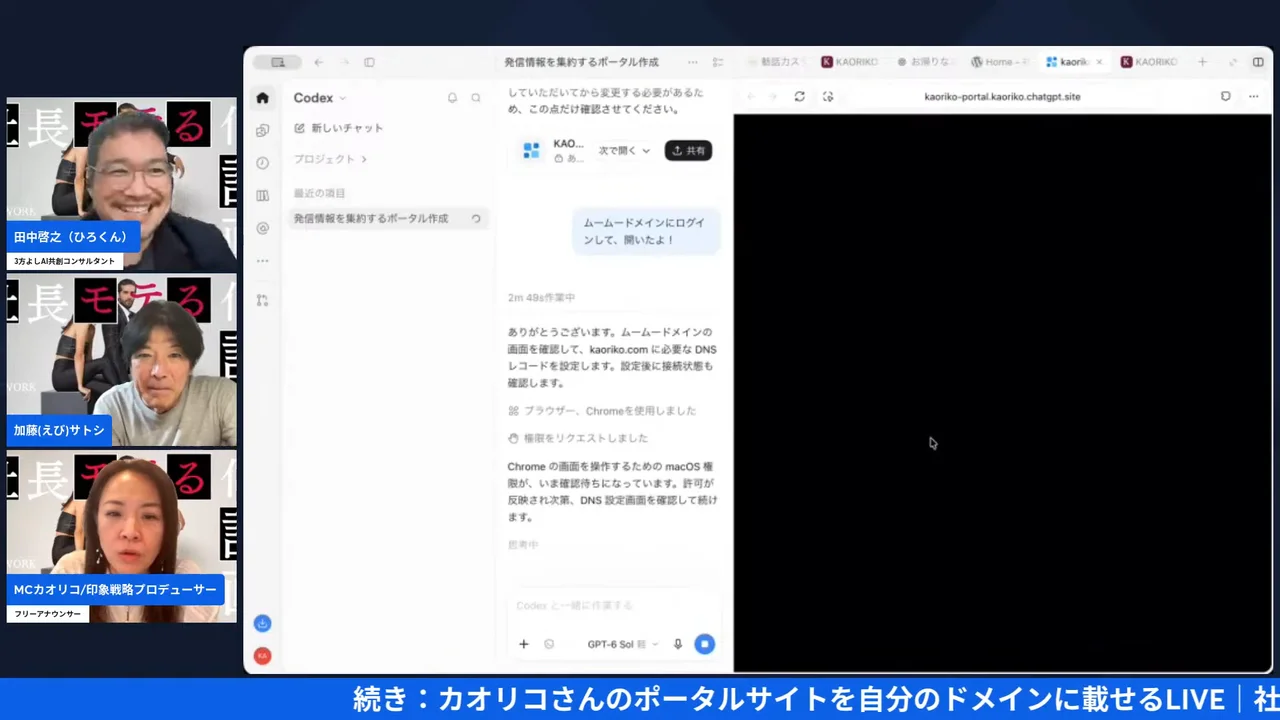The width and height of the screenshot is (1280, 720).
Task: Stop the running task with blue stop button
Action: 704,644
